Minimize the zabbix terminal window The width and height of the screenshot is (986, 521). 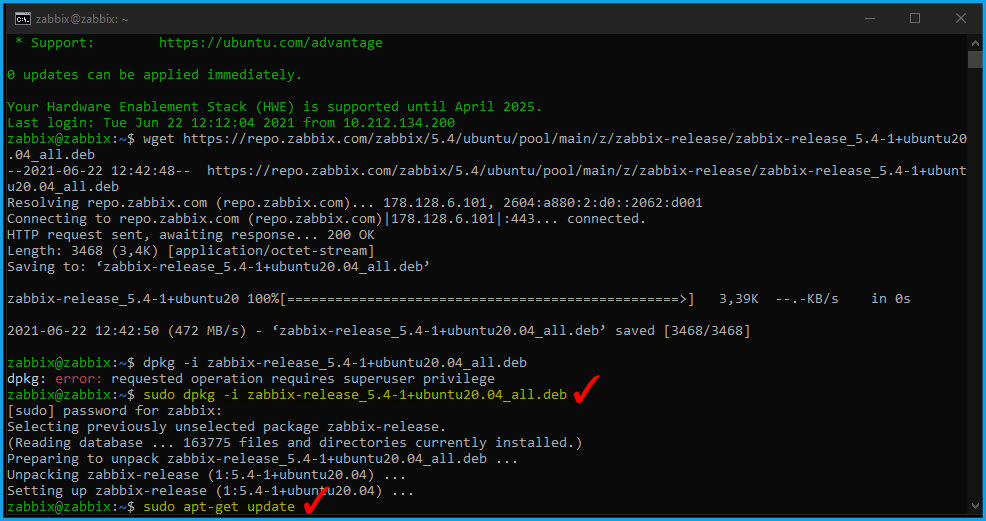point(870,19)
